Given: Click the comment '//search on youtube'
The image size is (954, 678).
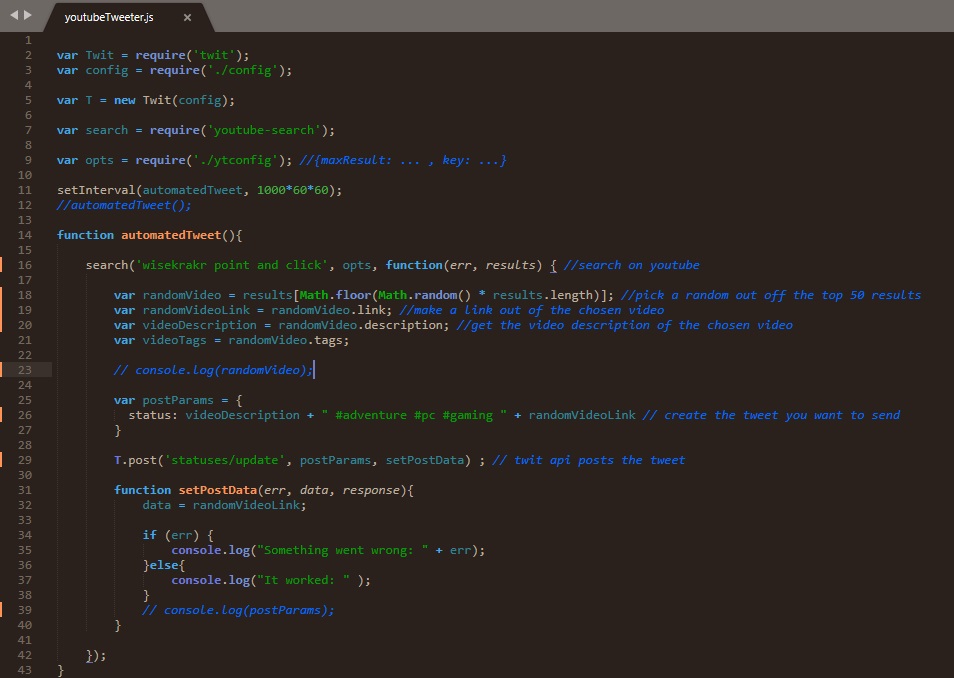Looking at the screenshot, I should coord(632,265).
